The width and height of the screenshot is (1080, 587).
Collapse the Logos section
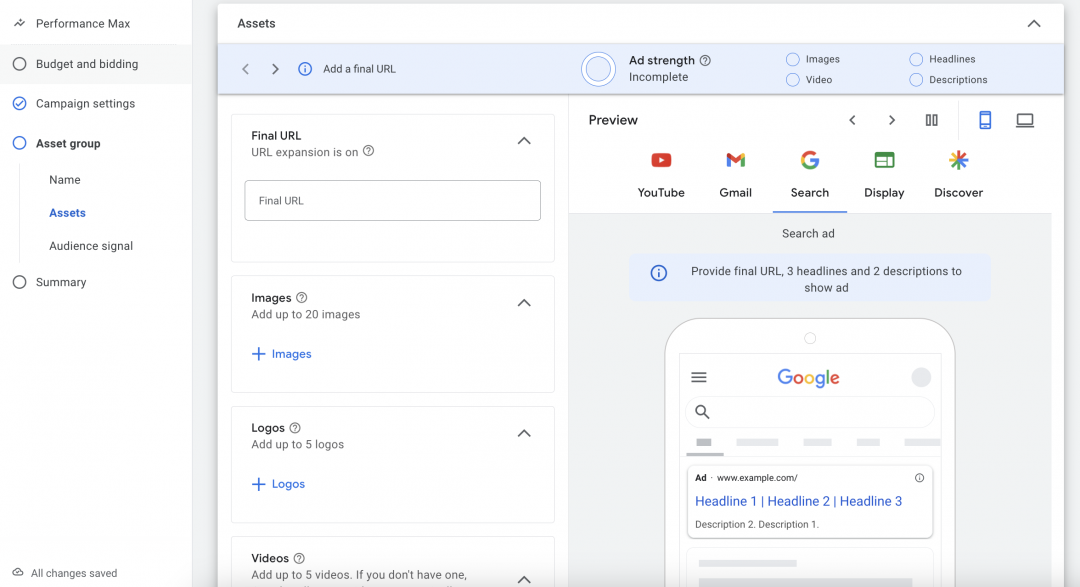tap(524, 433)
